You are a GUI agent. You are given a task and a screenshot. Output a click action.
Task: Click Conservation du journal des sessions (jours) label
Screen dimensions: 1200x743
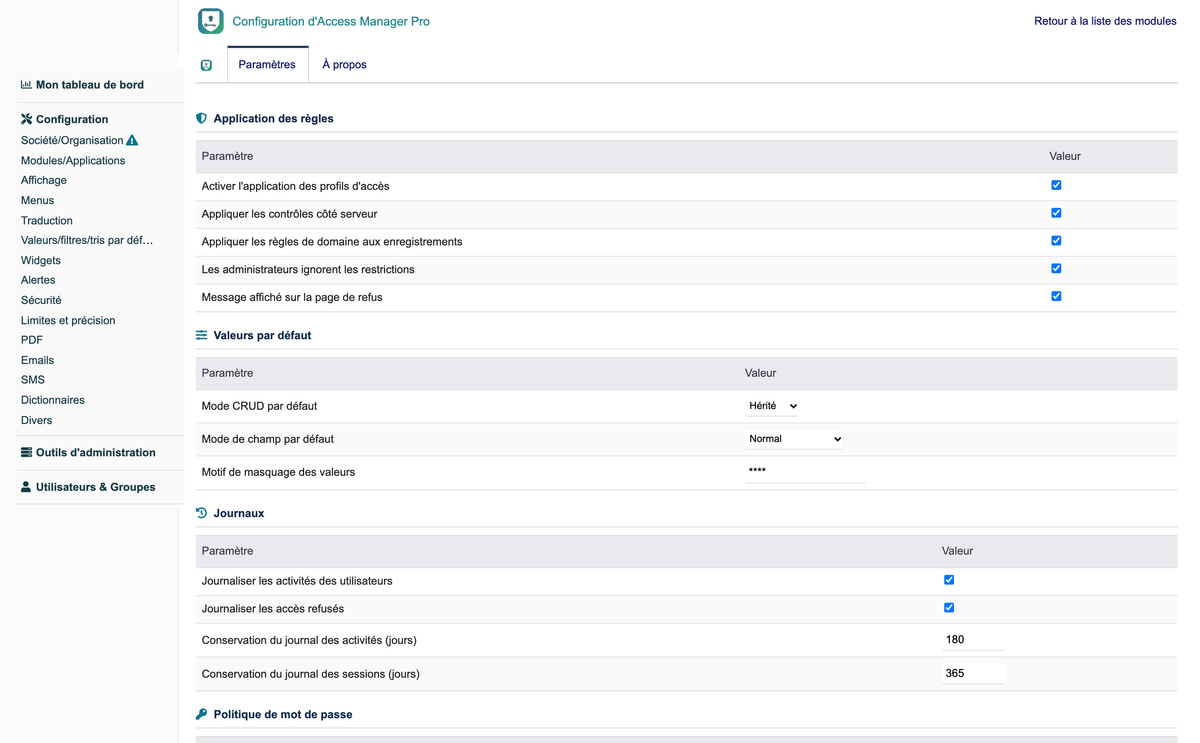coord(311,674)
